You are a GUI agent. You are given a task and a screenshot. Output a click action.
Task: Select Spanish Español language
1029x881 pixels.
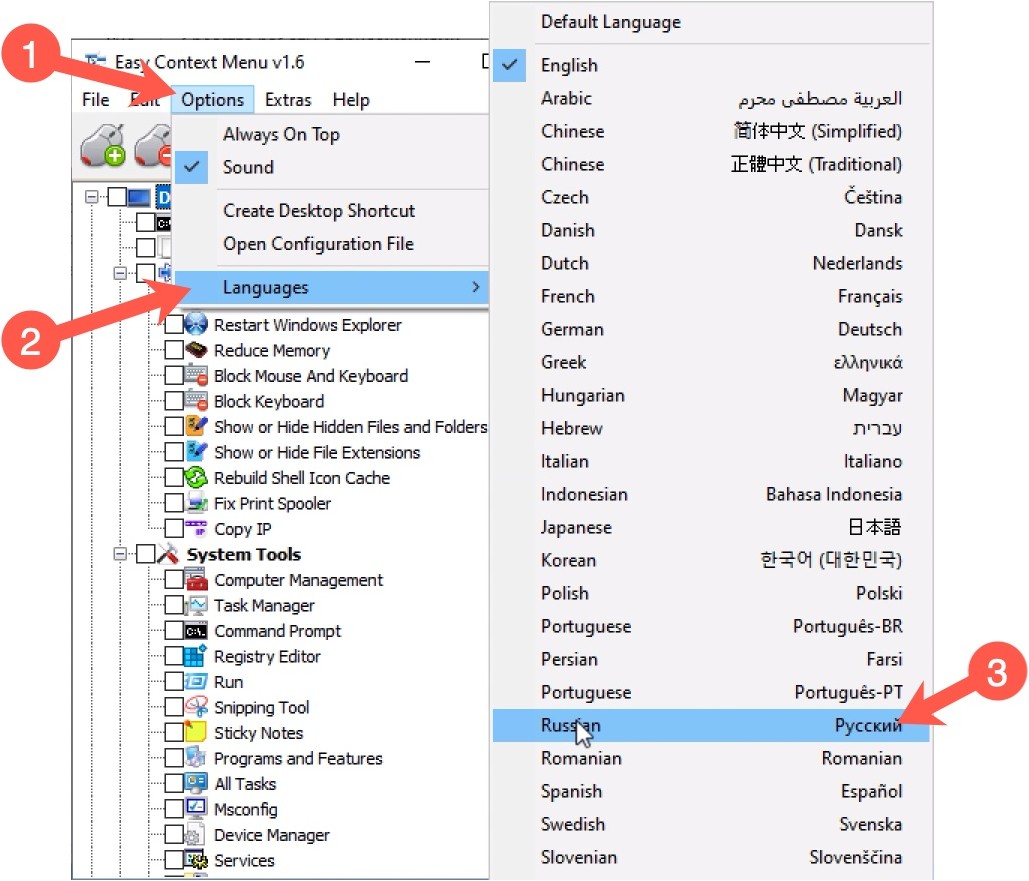pyautogui.click(x=711, y=791)
